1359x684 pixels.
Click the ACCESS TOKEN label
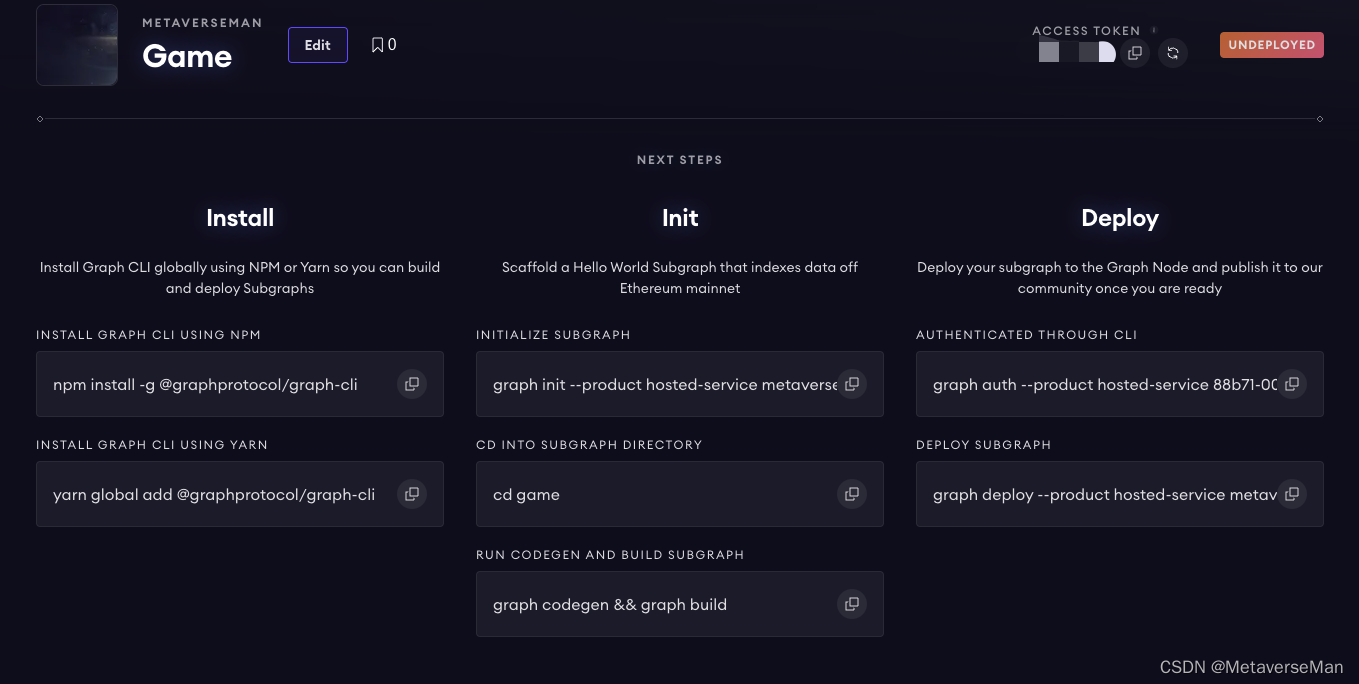tap(1086, 31)
